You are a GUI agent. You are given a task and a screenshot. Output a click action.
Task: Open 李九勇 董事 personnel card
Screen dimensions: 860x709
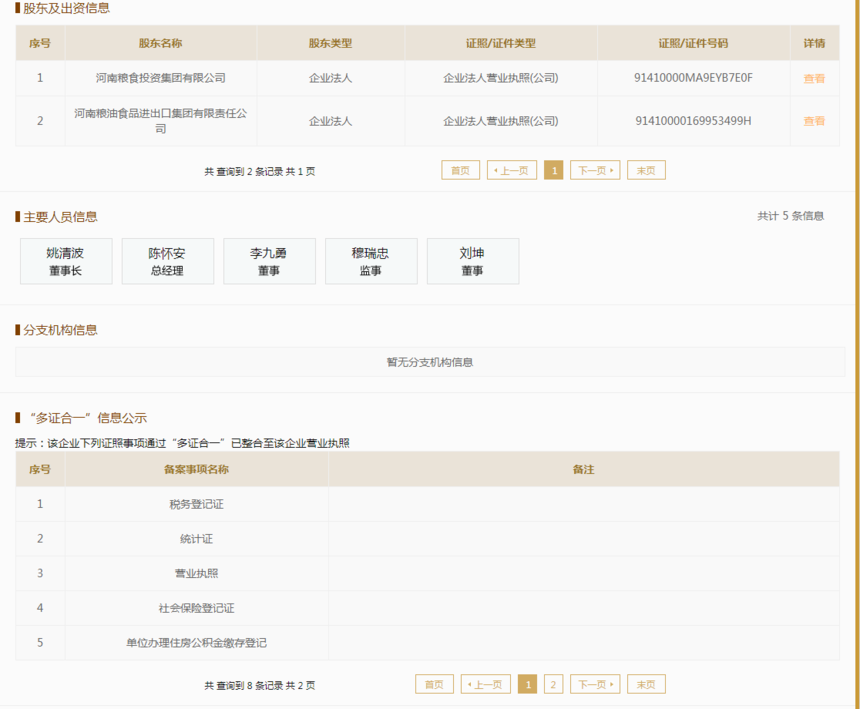[269, 261]
